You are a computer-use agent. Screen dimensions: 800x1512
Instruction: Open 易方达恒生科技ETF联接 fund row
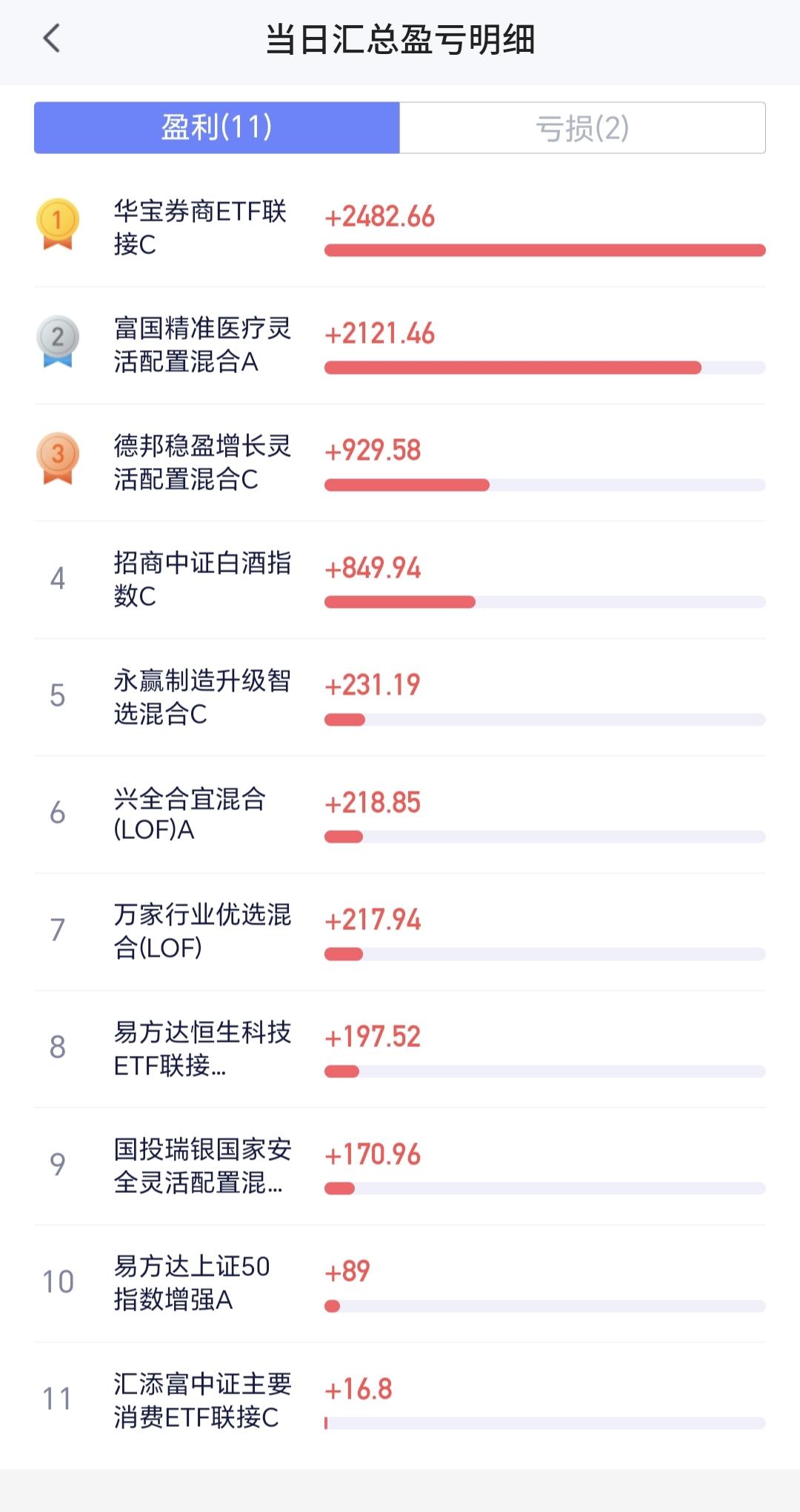coord(400,1048)
